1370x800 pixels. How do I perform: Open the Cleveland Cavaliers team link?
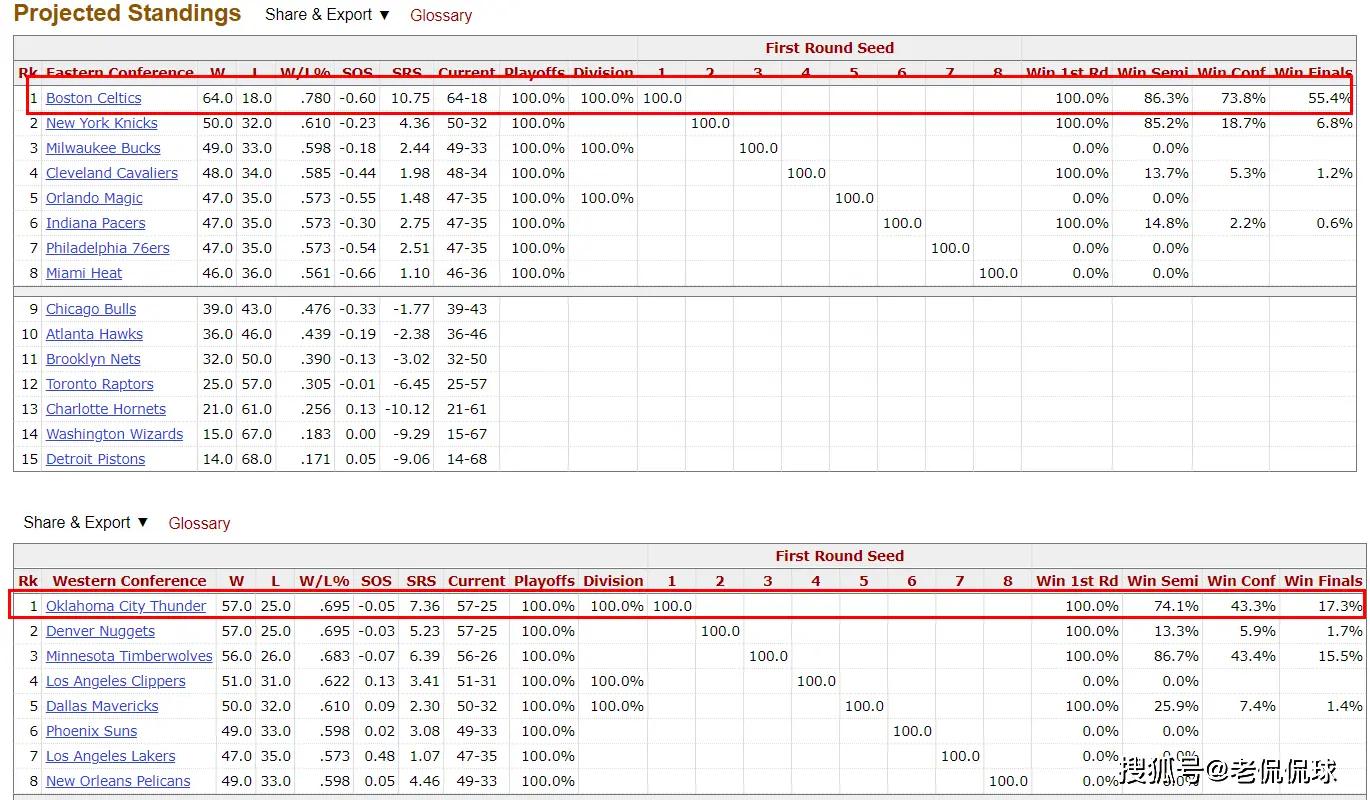(x=112, y=173)
